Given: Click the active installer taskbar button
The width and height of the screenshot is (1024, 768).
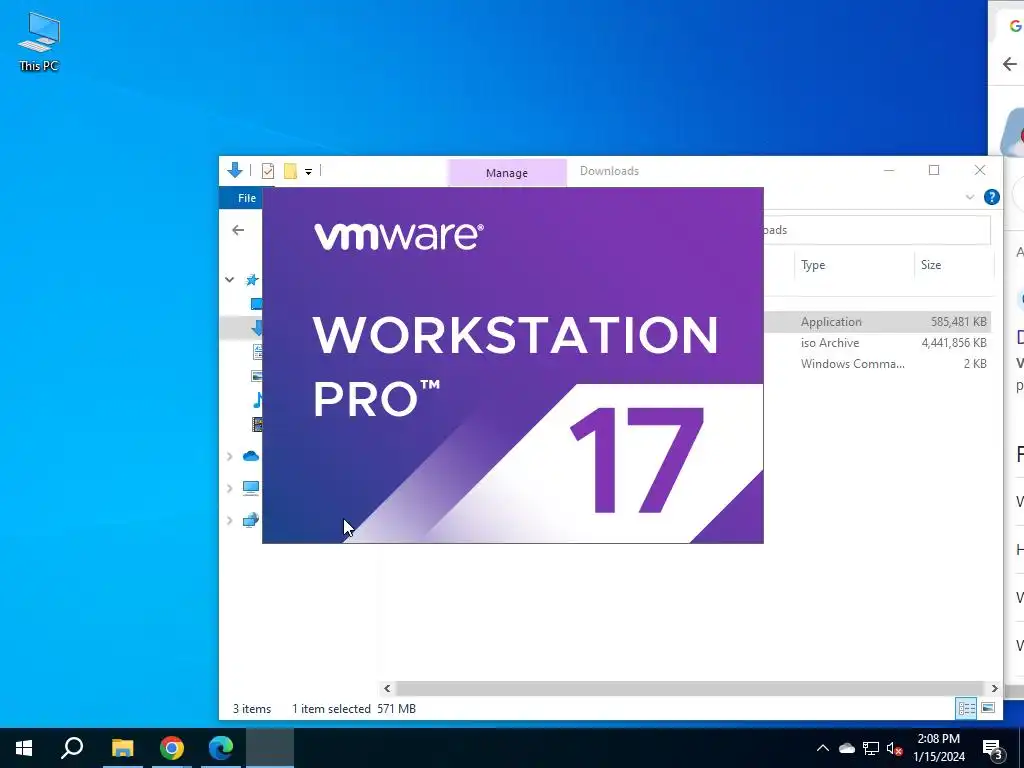Looking at the screenshot, I should (270, 748).
